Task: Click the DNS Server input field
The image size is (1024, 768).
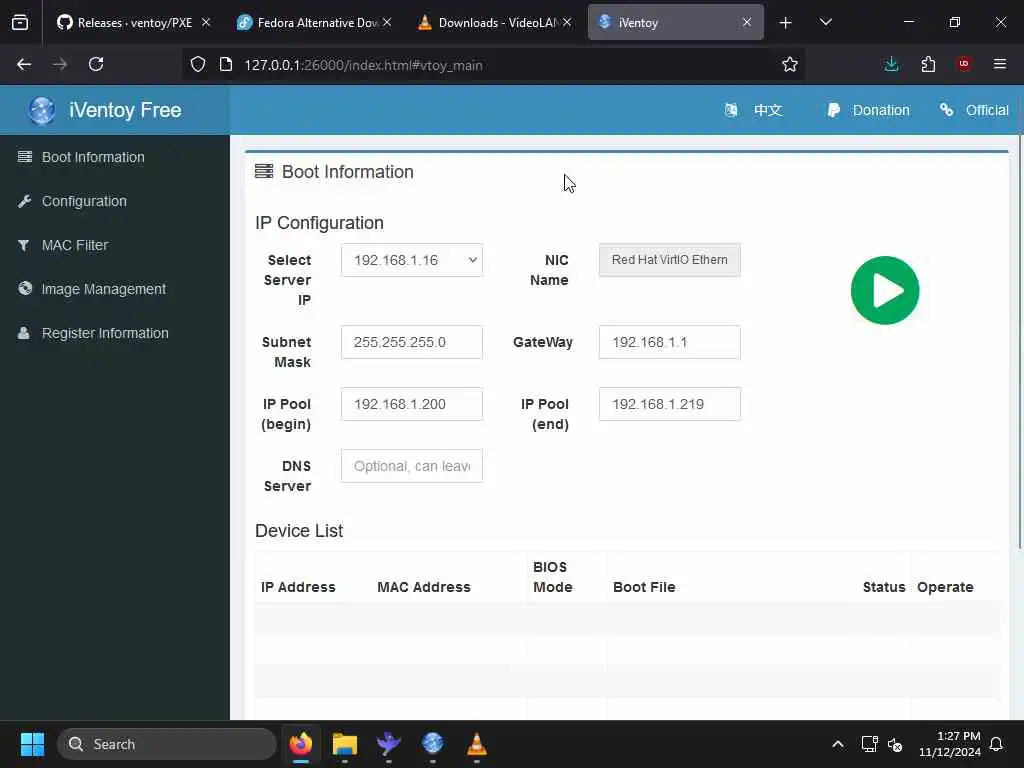Action: pos(411,466)
